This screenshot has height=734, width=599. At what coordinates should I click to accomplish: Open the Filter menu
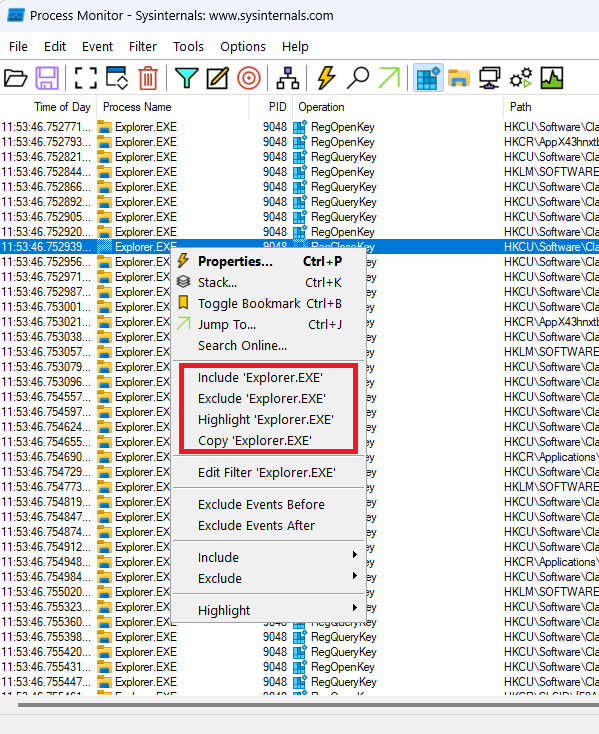click(x=143, y=47)
